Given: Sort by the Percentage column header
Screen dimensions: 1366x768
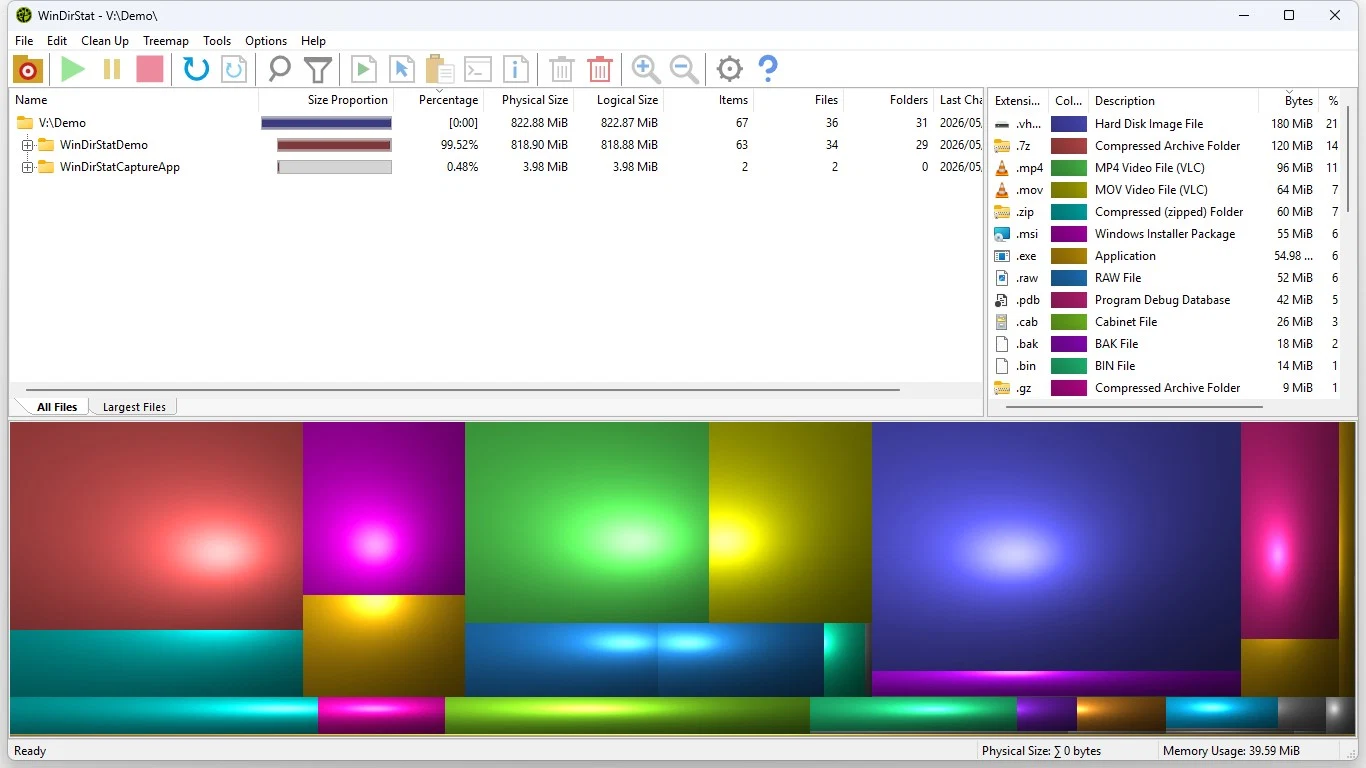Looking at the screenshot, I should coord(438,100).
